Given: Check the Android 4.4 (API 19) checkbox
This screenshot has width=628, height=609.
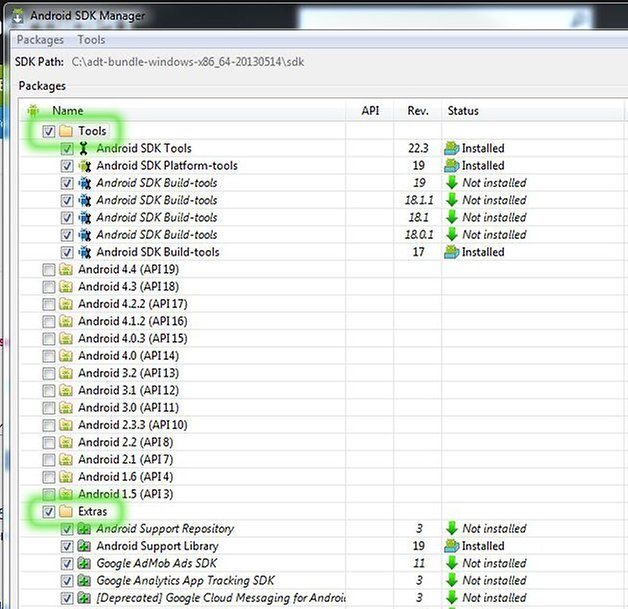Looking at the screenshot, I should [48, 270].
